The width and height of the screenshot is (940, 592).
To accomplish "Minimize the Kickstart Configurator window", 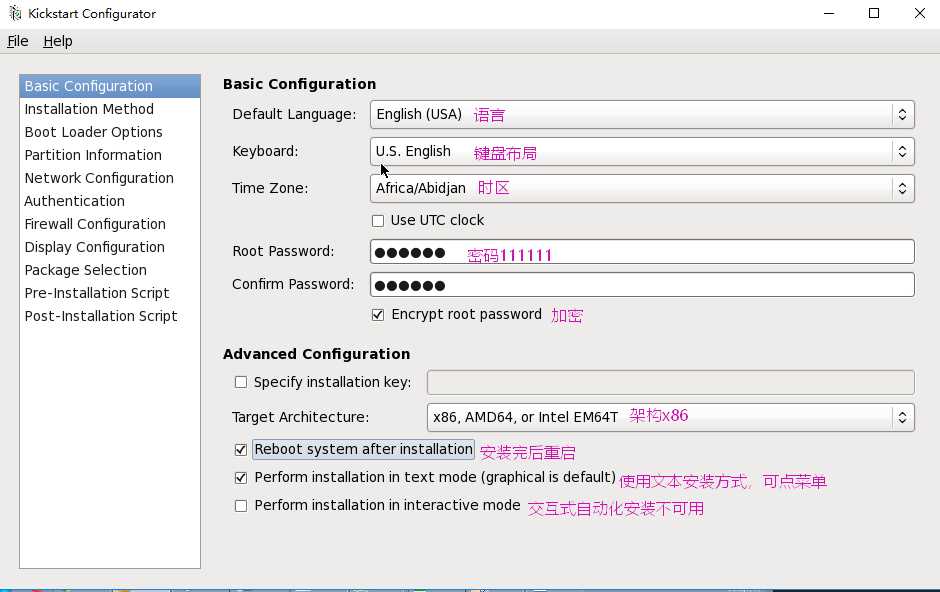I will (829, 13).
